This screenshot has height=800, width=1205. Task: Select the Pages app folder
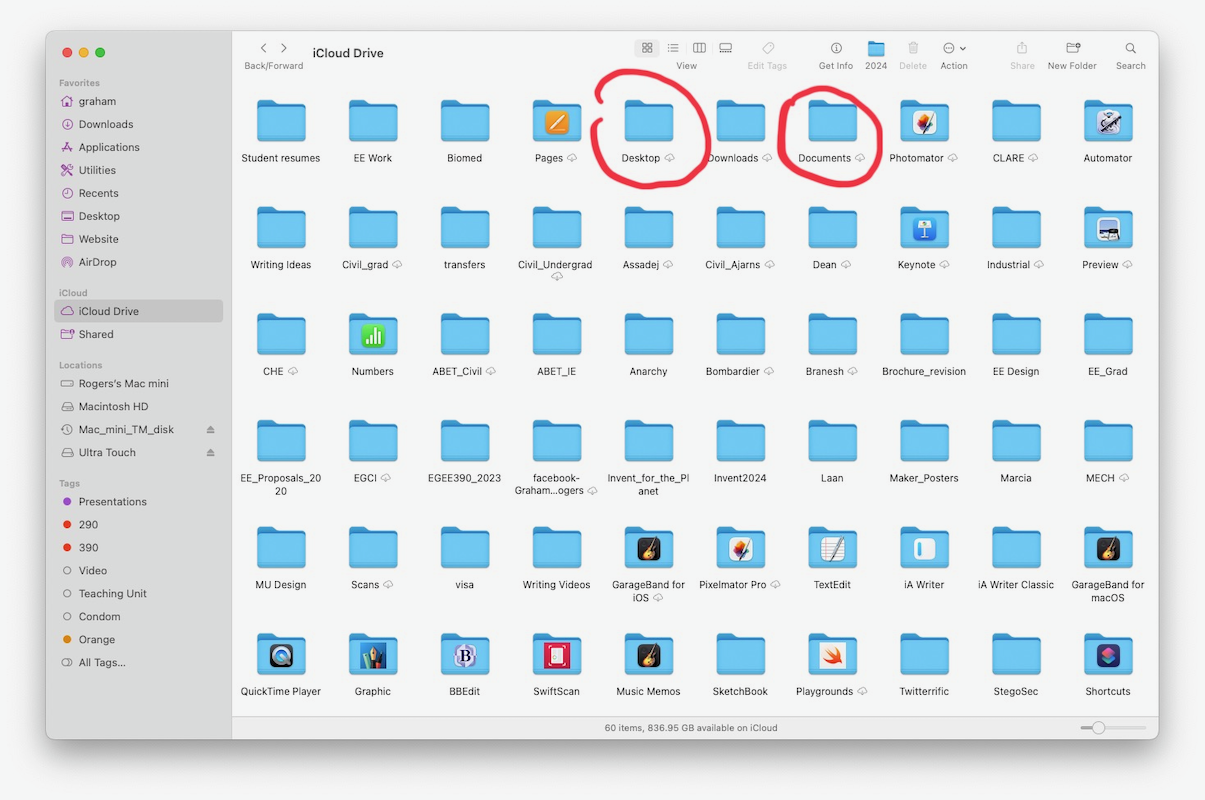point(557,122)
